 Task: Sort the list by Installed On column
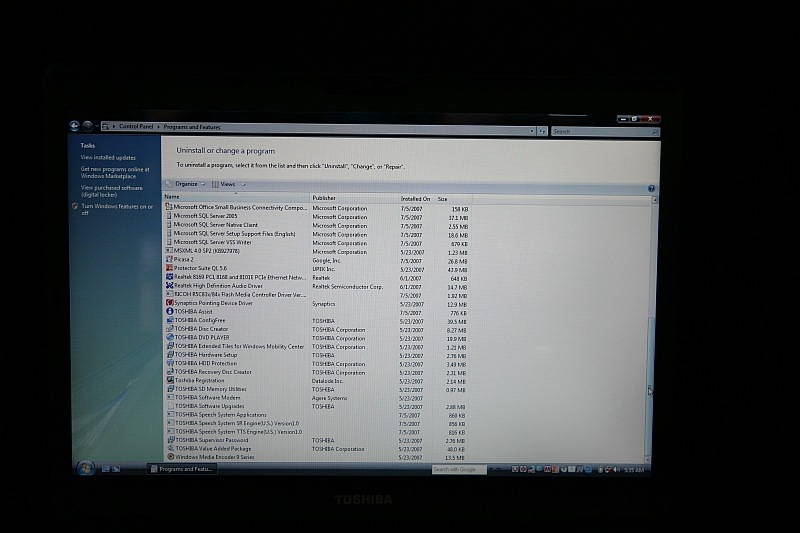pyautogui.click(x=416, y=198)
